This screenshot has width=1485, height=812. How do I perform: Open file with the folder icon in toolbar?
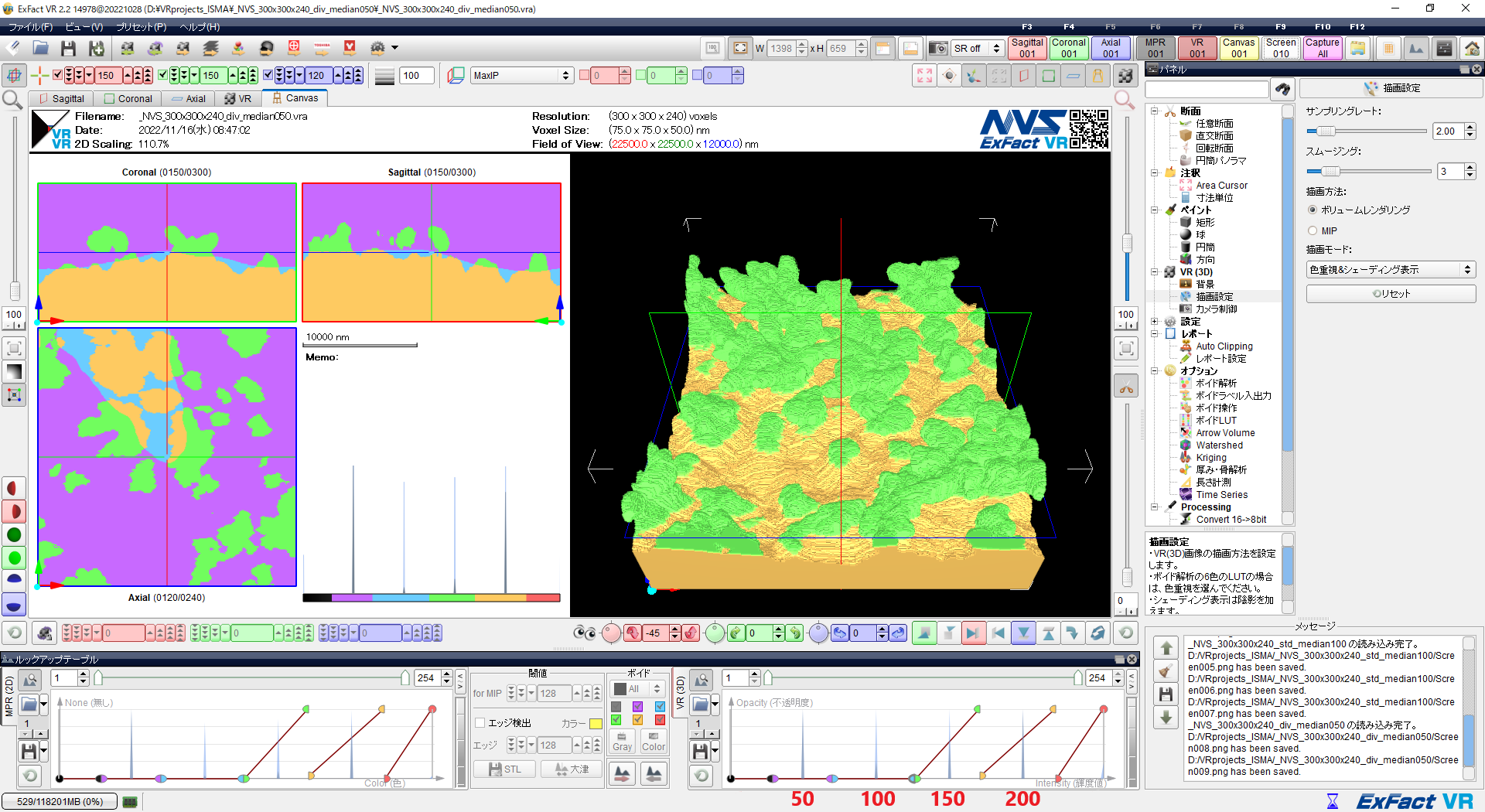[x=41, y=49]
